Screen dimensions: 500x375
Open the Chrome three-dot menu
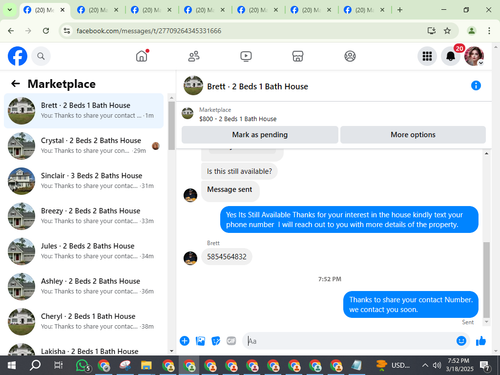click(x=489, y=31)
